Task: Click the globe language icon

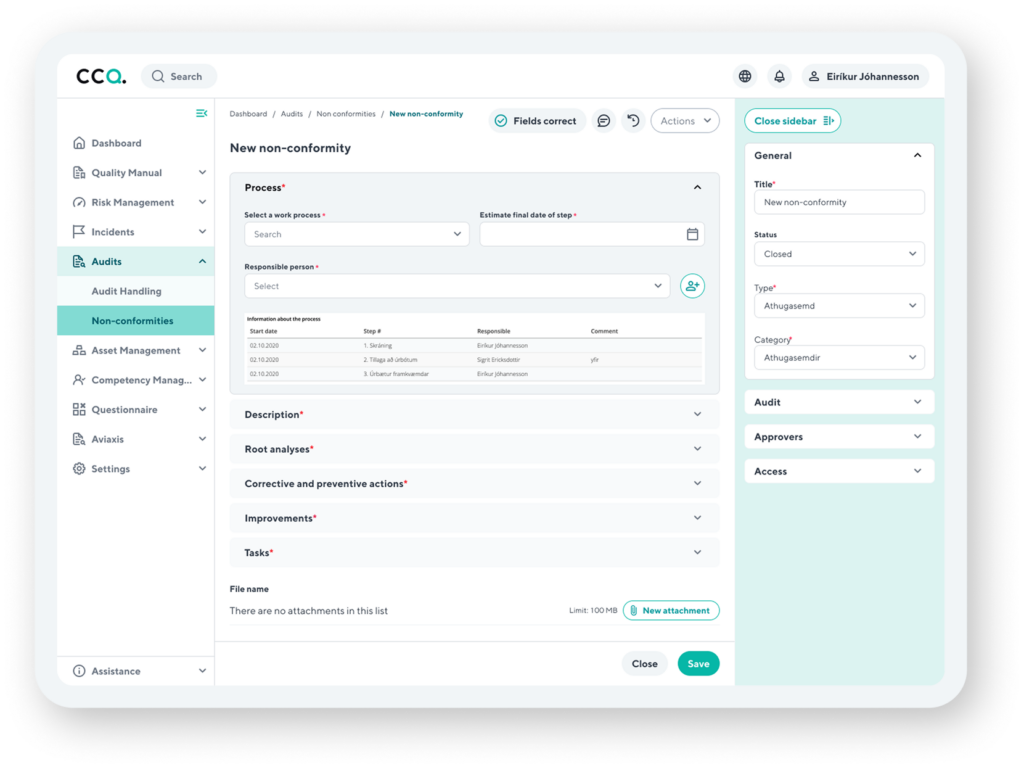Action: coord(745,76)
